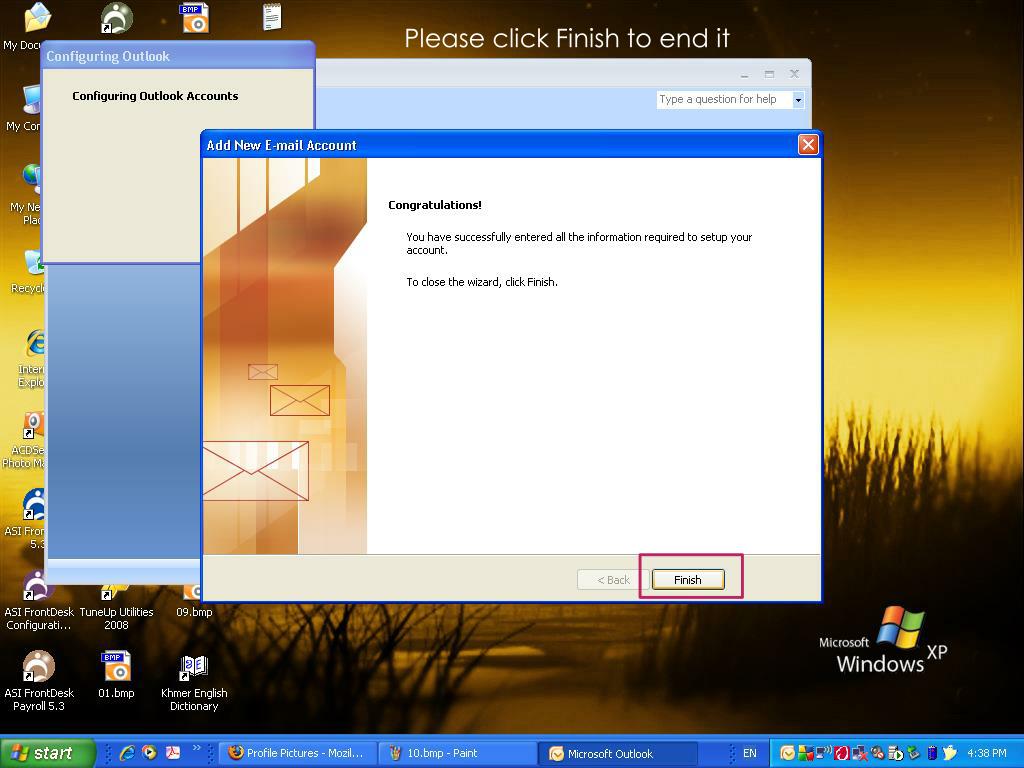
Task: Click the muted volume tray icon
Action: [x=878, y=753]
